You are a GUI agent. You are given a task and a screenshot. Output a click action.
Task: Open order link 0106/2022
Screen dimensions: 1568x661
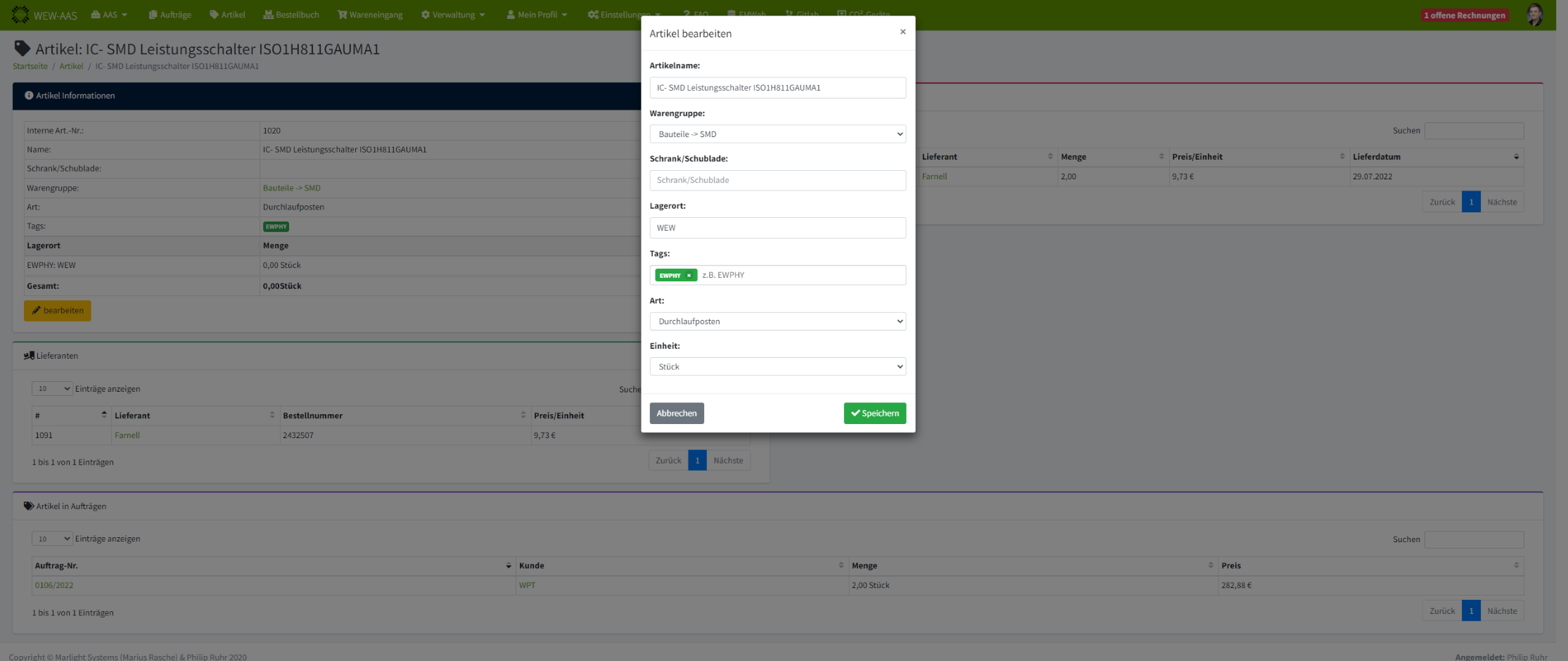pos(54,585)
